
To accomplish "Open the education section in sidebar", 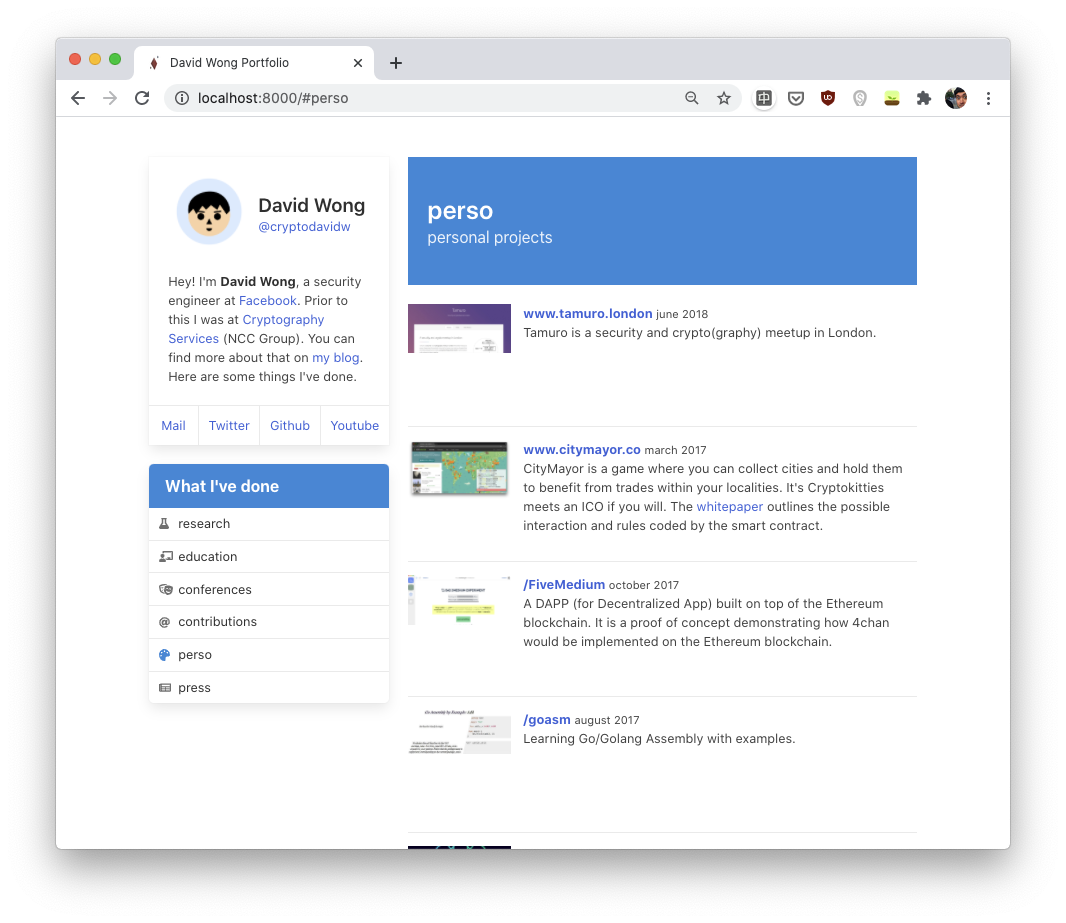I will (x=269, y=556).
